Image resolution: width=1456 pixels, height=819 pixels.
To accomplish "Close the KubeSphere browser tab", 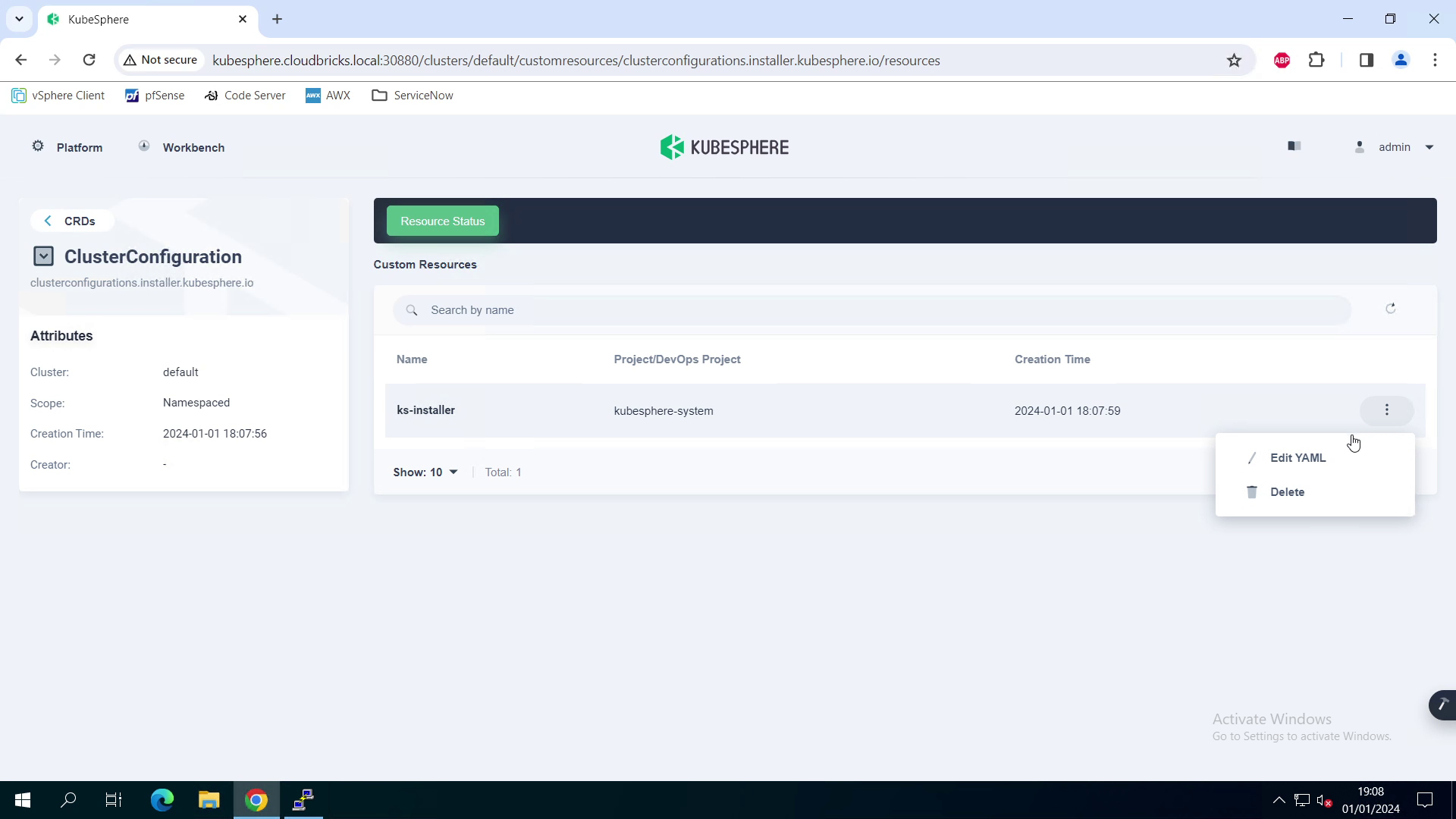I will tap(243, 19).
